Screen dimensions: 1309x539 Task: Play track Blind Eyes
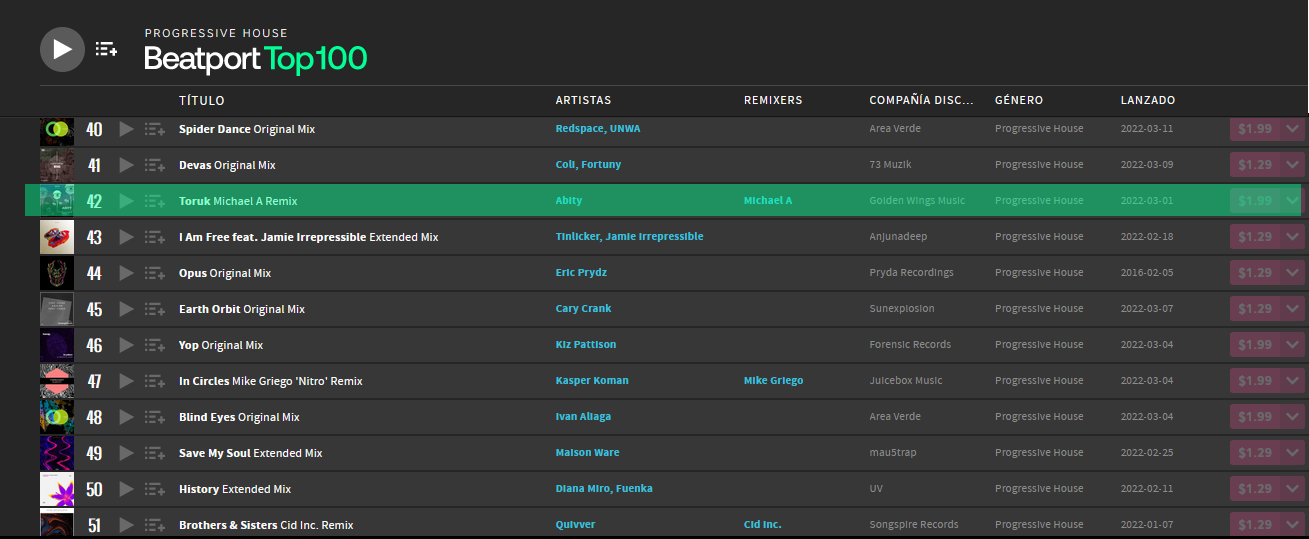126,417
